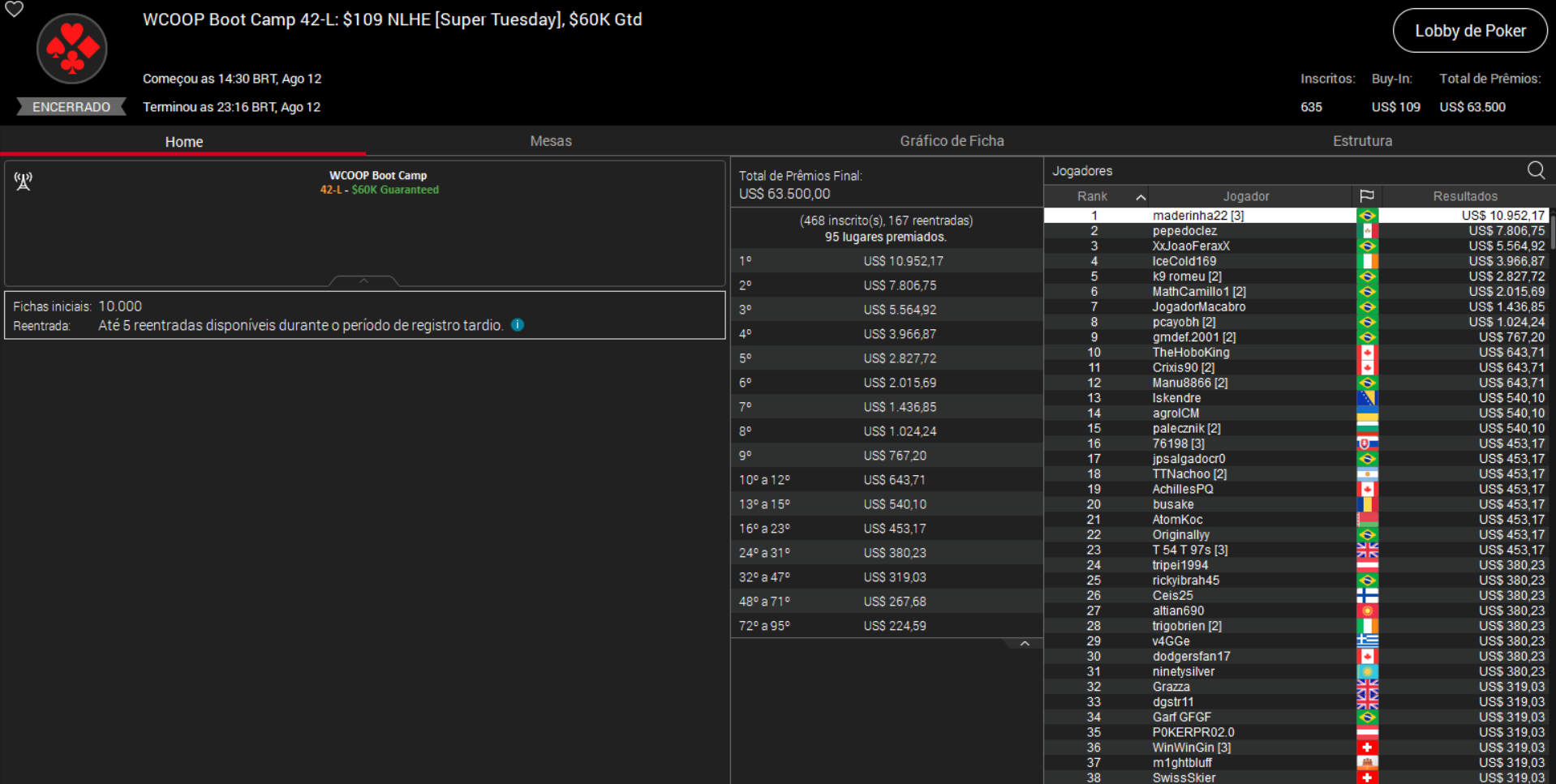Select the 1º prize row US$ 10.952,17
Screen dimensions: 1556x784
887,261
